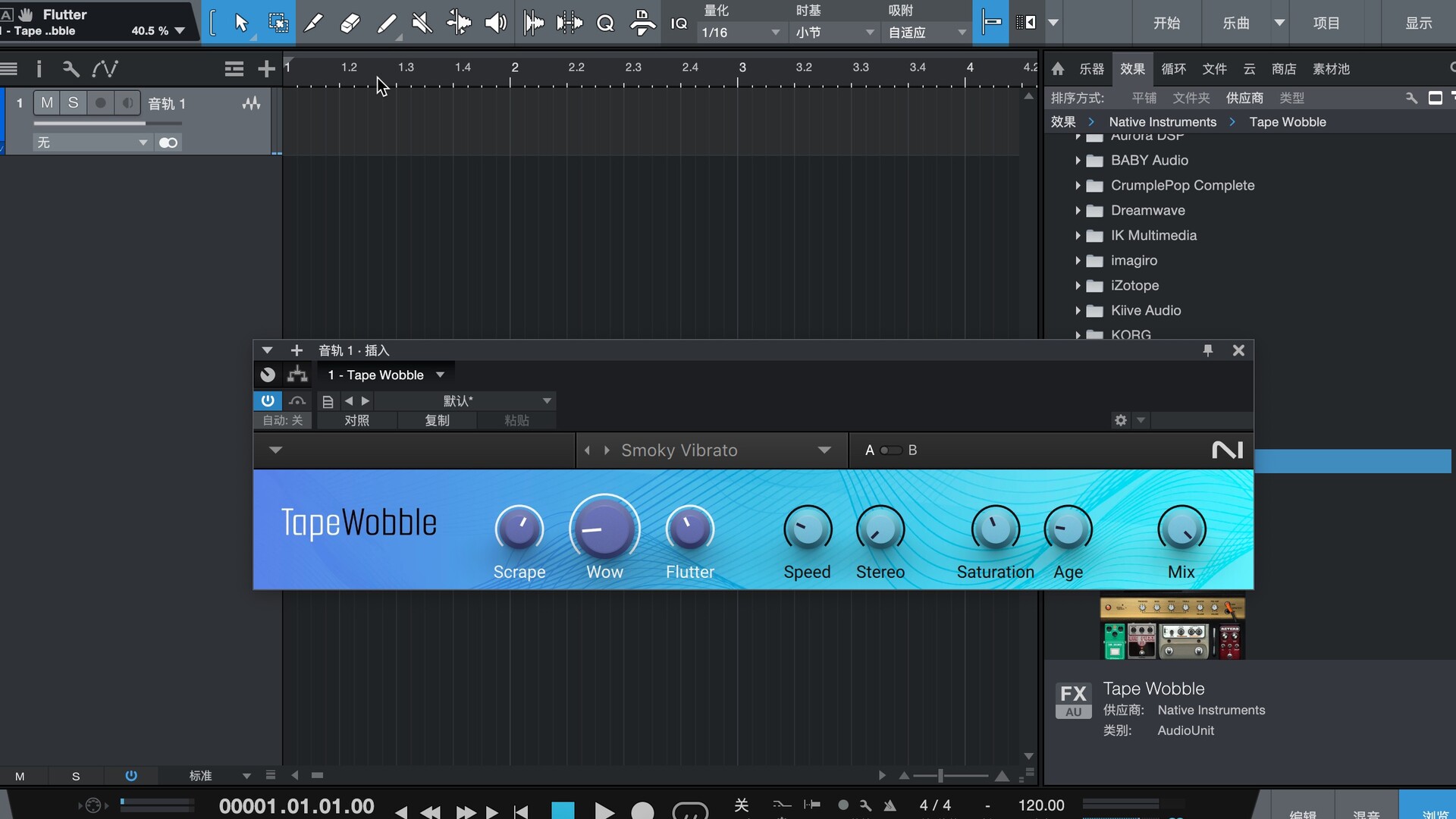Click 复制 copy button in plugin window
This screenshot has height=819, width=1456.
437,420
